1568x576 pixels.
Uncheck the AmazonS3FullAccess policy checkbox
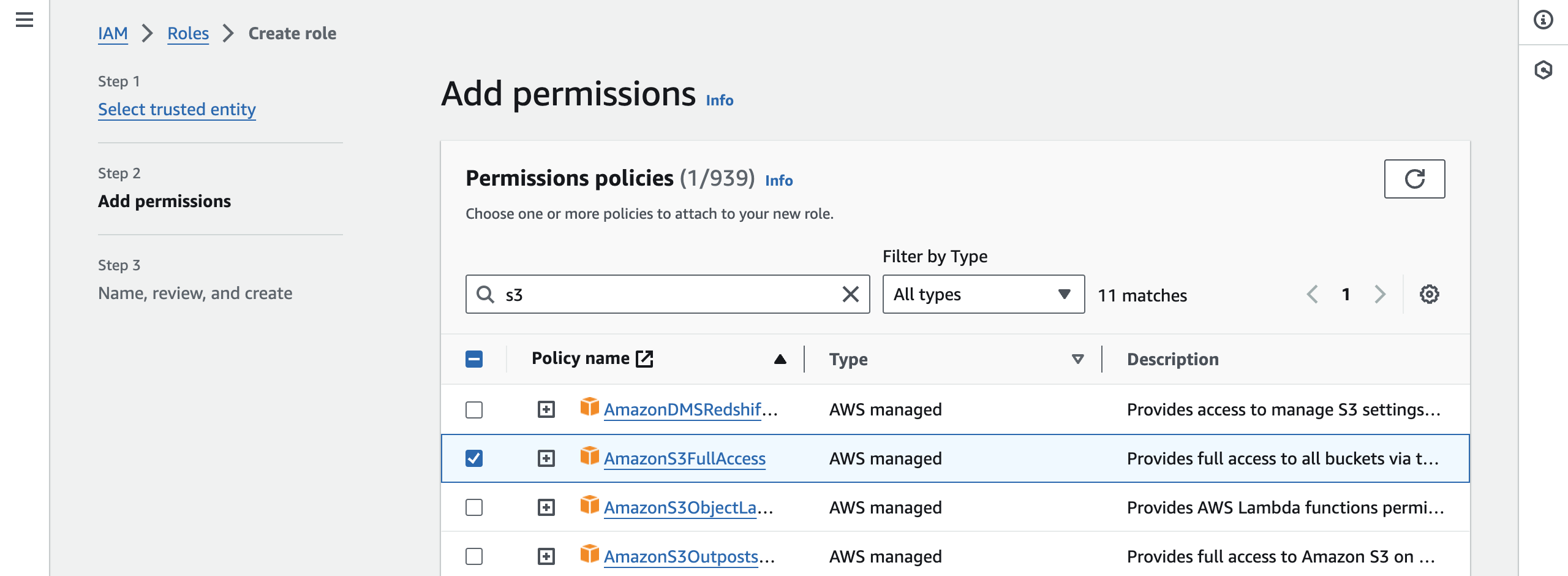click(x=474, y=458)
